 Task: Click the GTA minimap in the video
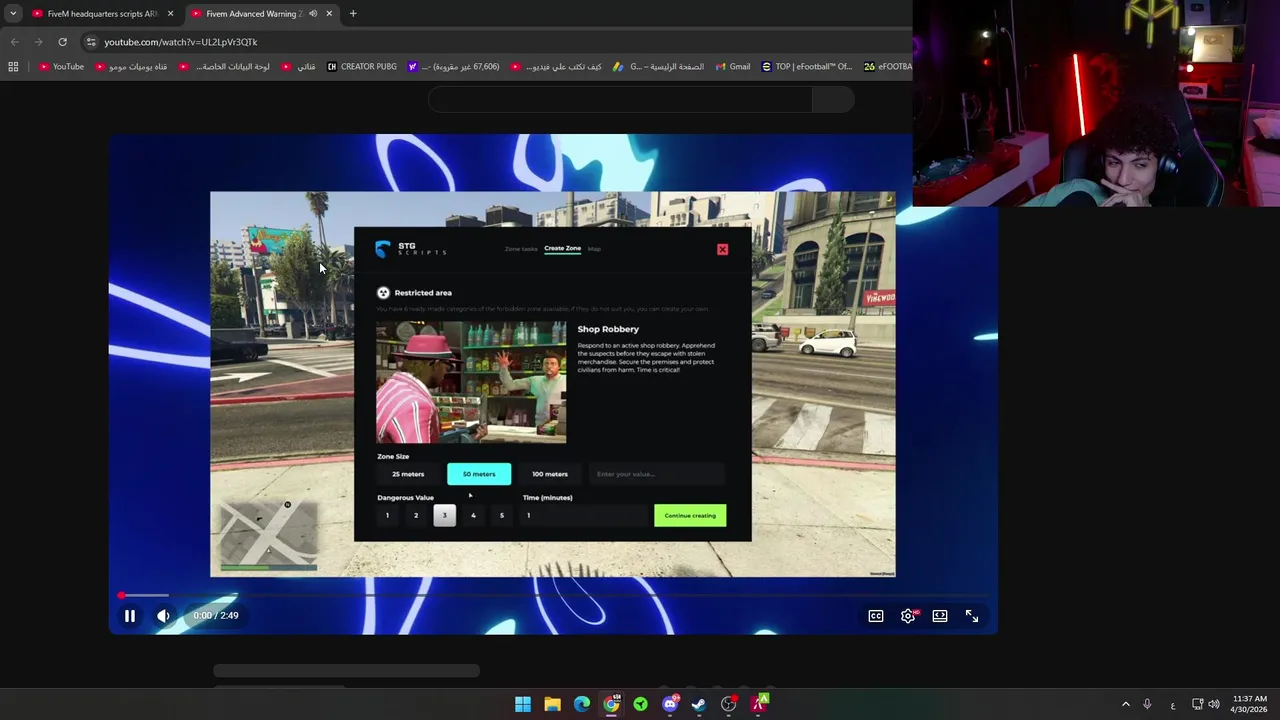[269, 534]
